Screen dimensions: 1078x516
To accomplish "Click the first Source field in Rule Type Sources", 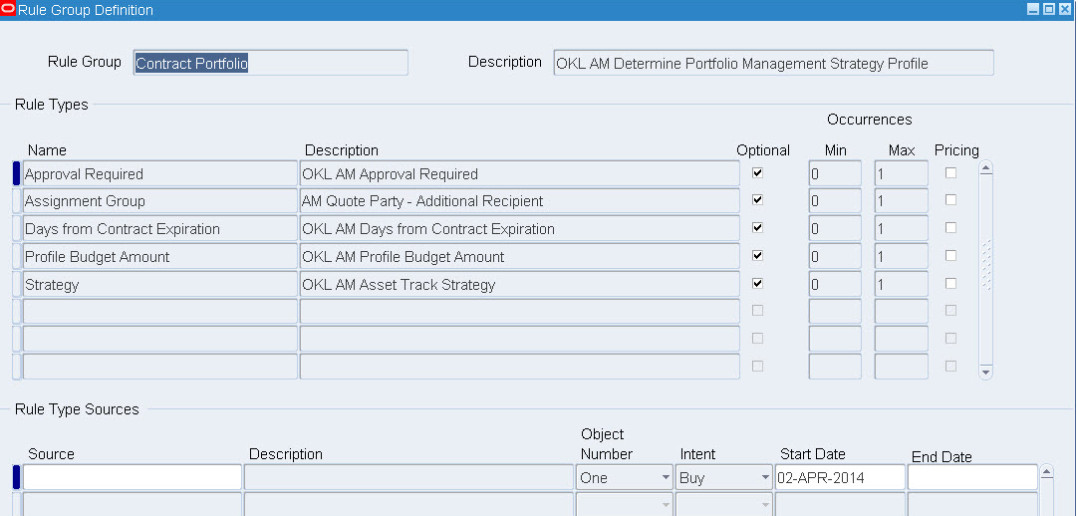I will point(132,478).
